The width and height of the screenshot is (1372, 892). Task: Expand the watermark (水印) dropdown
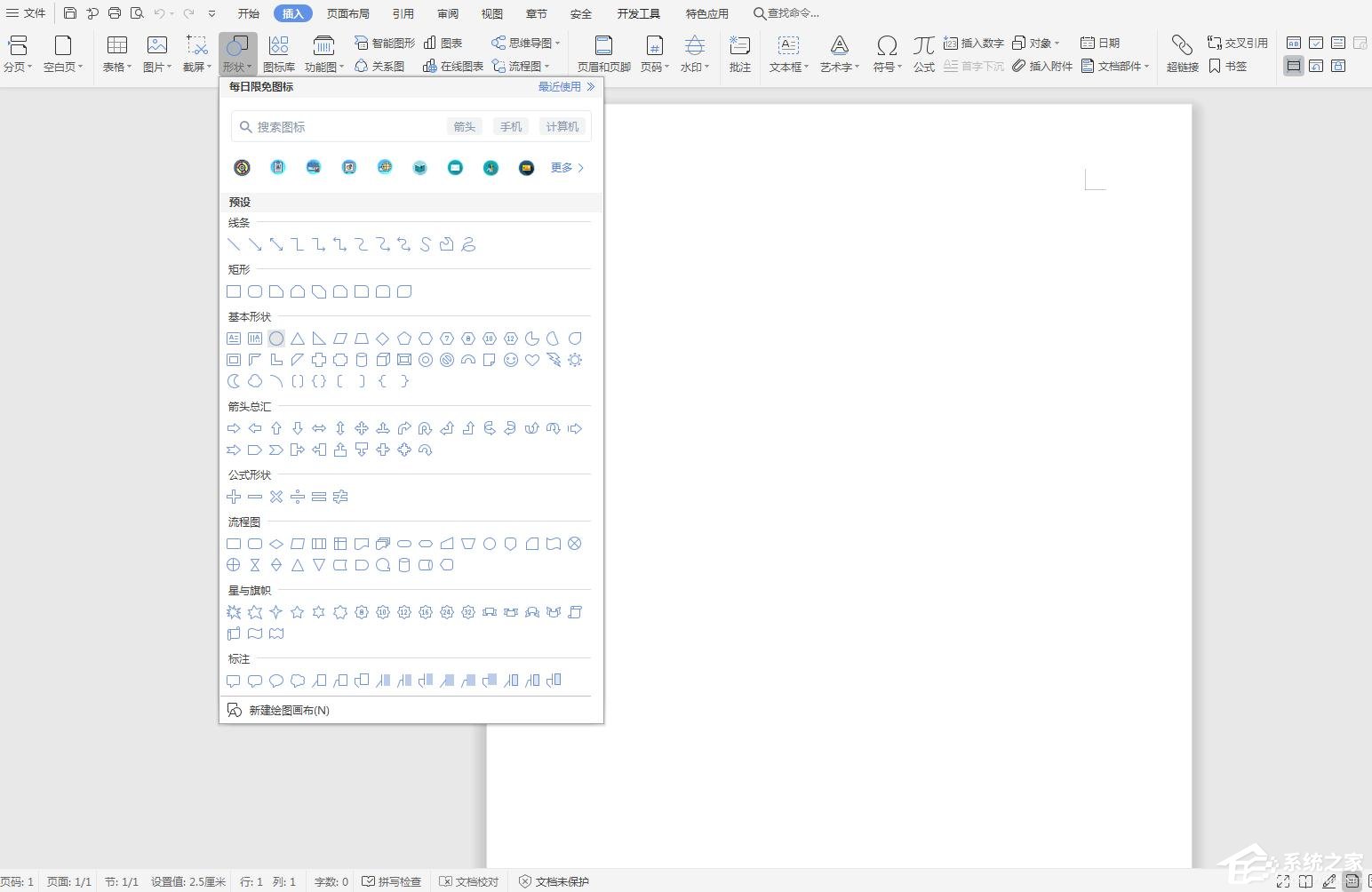coord(695,67)
